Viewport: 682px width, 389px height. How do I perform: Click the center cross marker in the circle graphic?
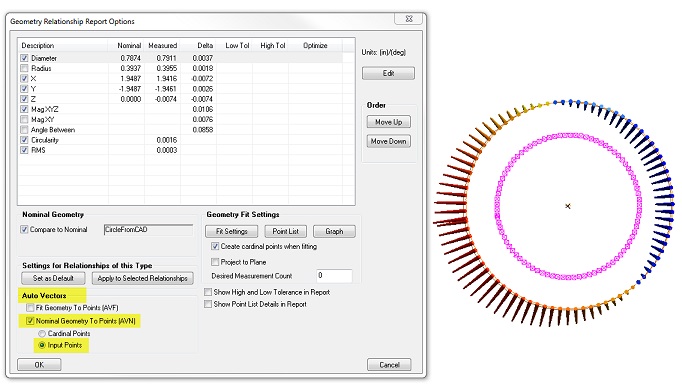coord(568,206)
